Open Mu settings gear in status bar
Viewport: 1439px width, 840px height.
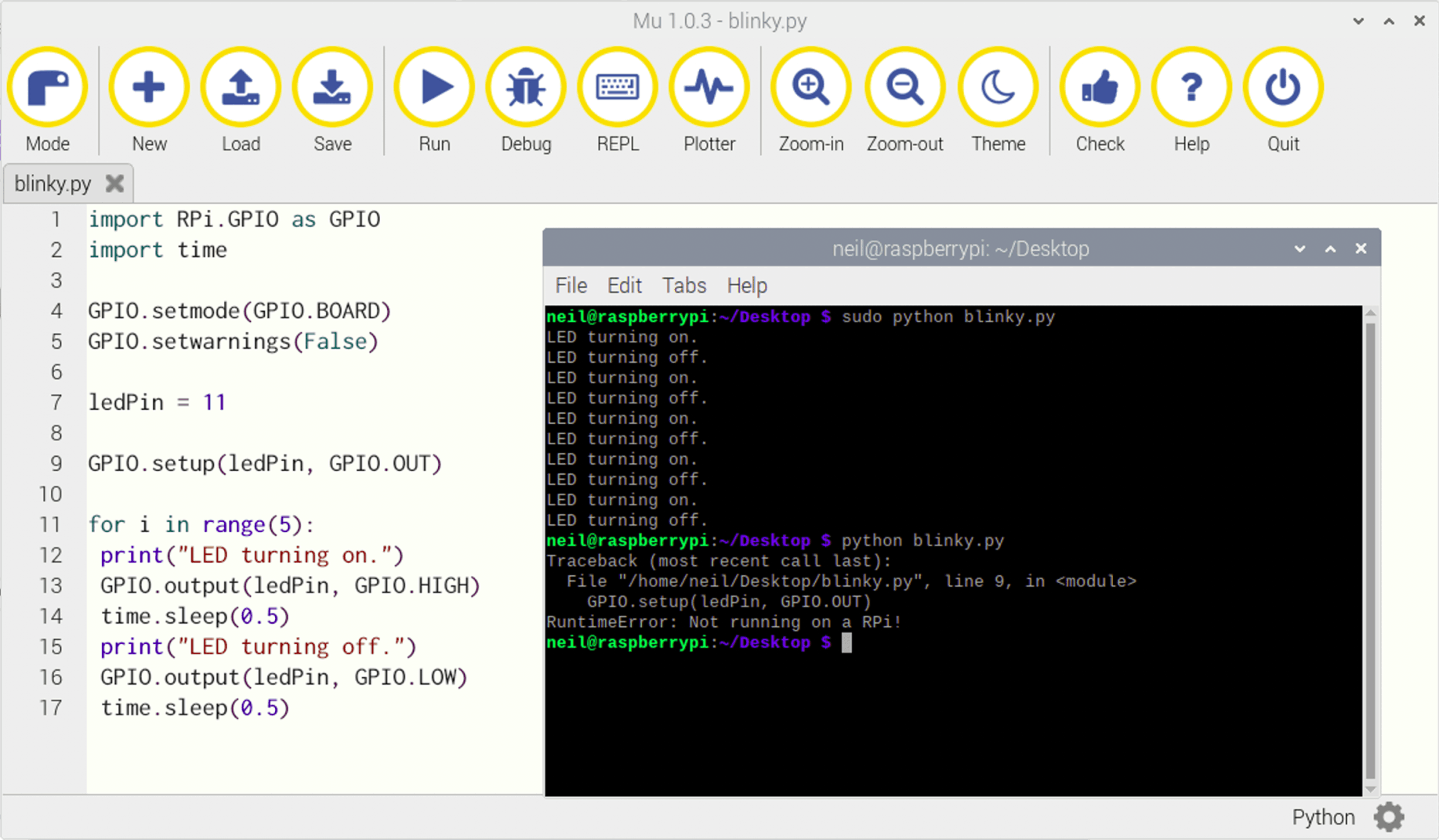tap(1389, 817)
